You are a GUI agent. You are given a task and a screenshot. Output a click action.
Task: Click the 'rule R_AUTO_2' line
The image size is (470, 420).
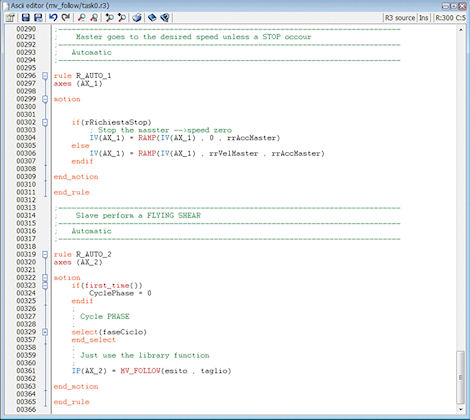[x=82, y=254]
